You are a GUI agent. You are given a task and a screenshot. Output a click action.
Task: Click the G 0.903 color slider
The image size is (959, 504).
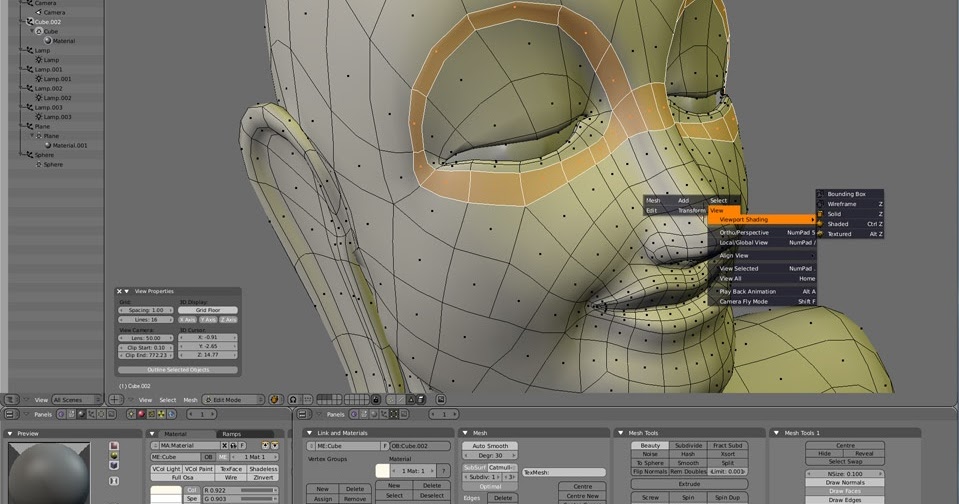[x=240, y=499]
